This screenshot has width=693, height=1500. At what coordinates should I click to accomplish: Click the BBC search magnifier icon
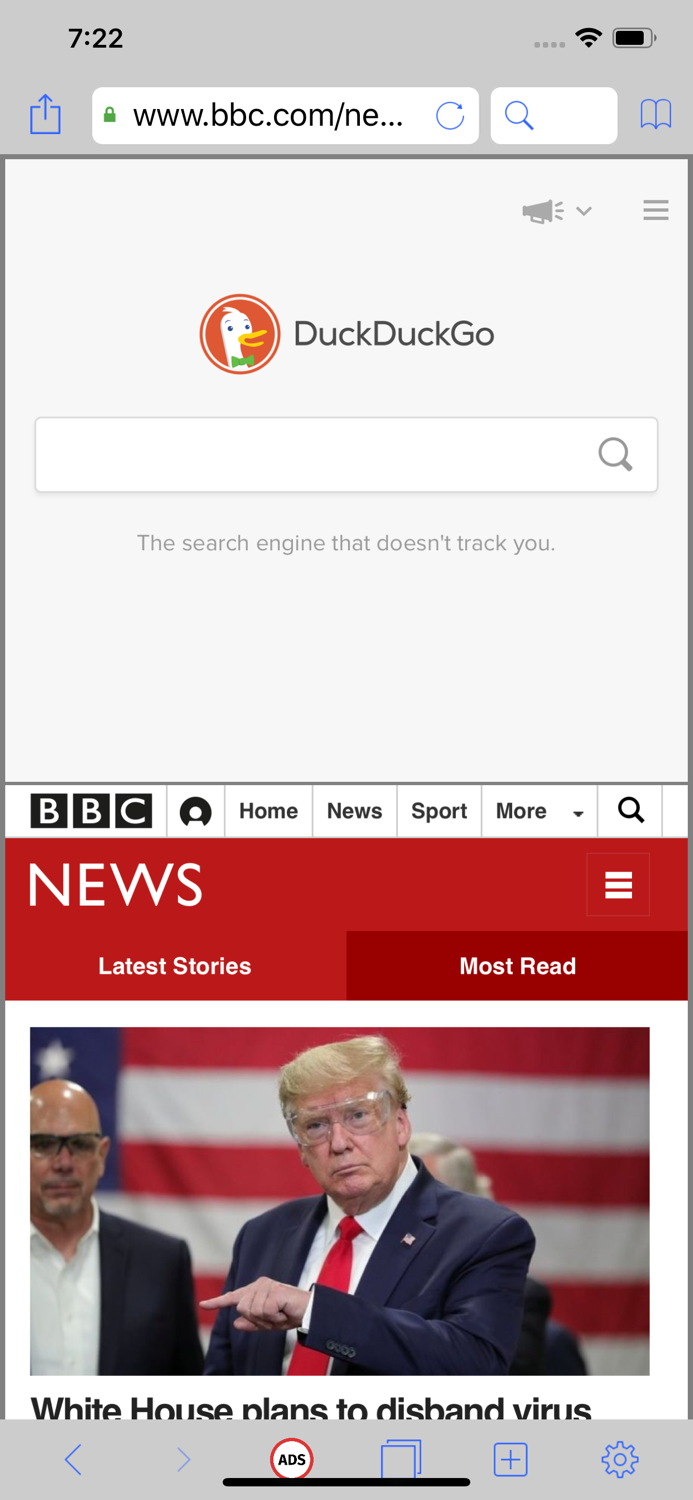(x=631, y=810)
